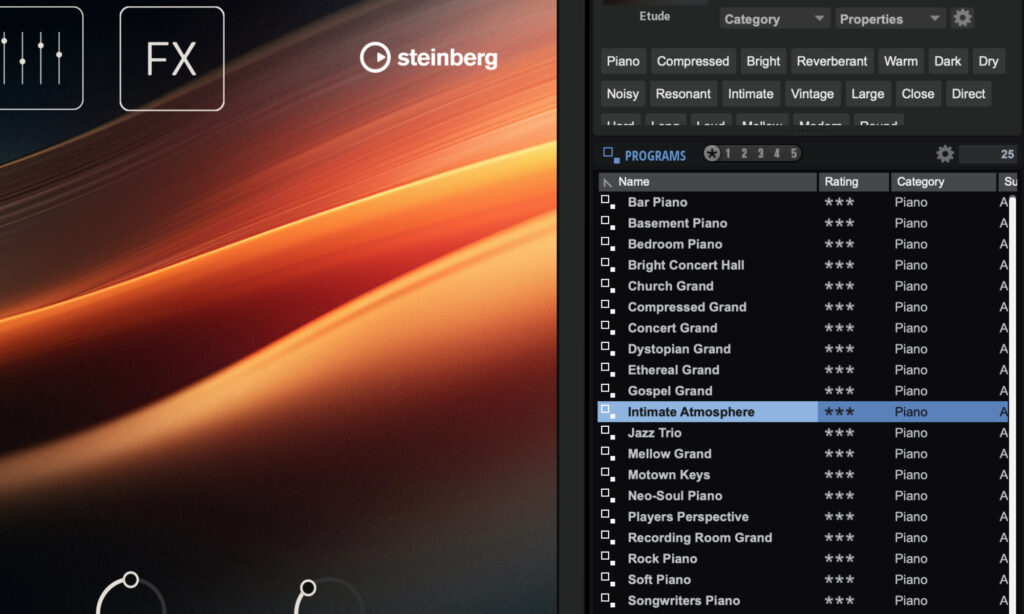Toggle the Vintage attribute tag

(812, 93)
